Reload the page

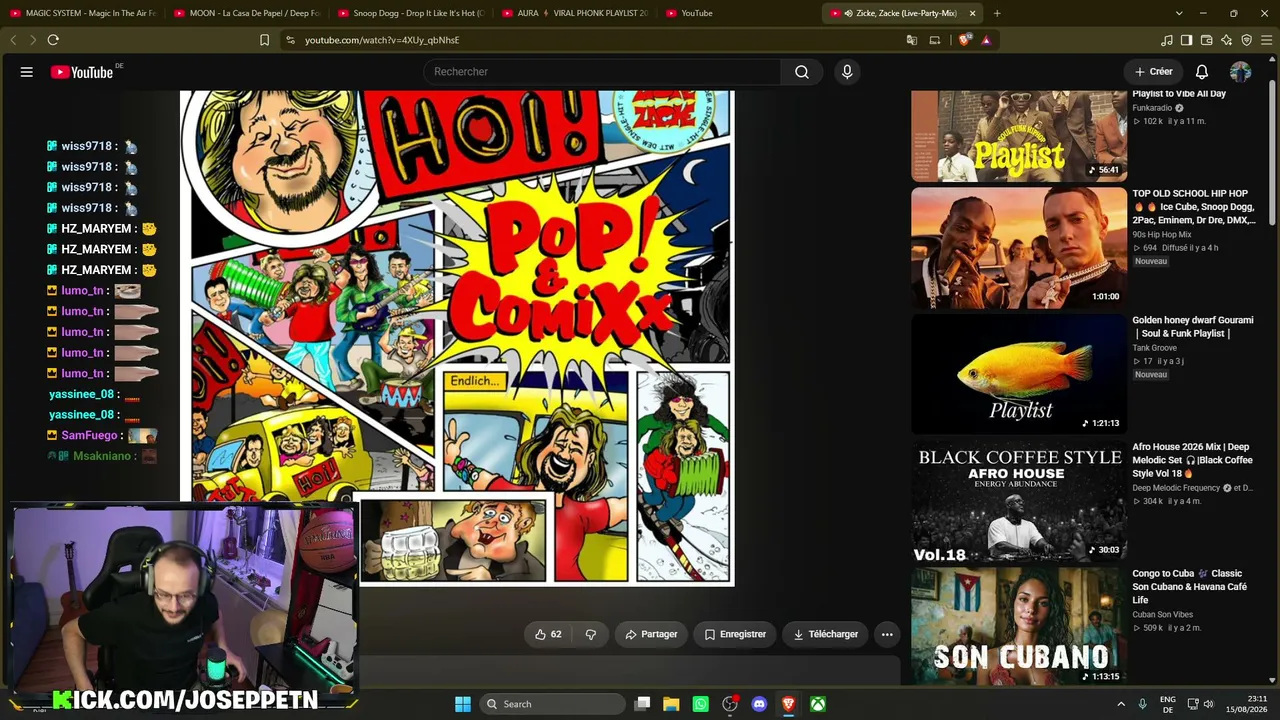53,40
